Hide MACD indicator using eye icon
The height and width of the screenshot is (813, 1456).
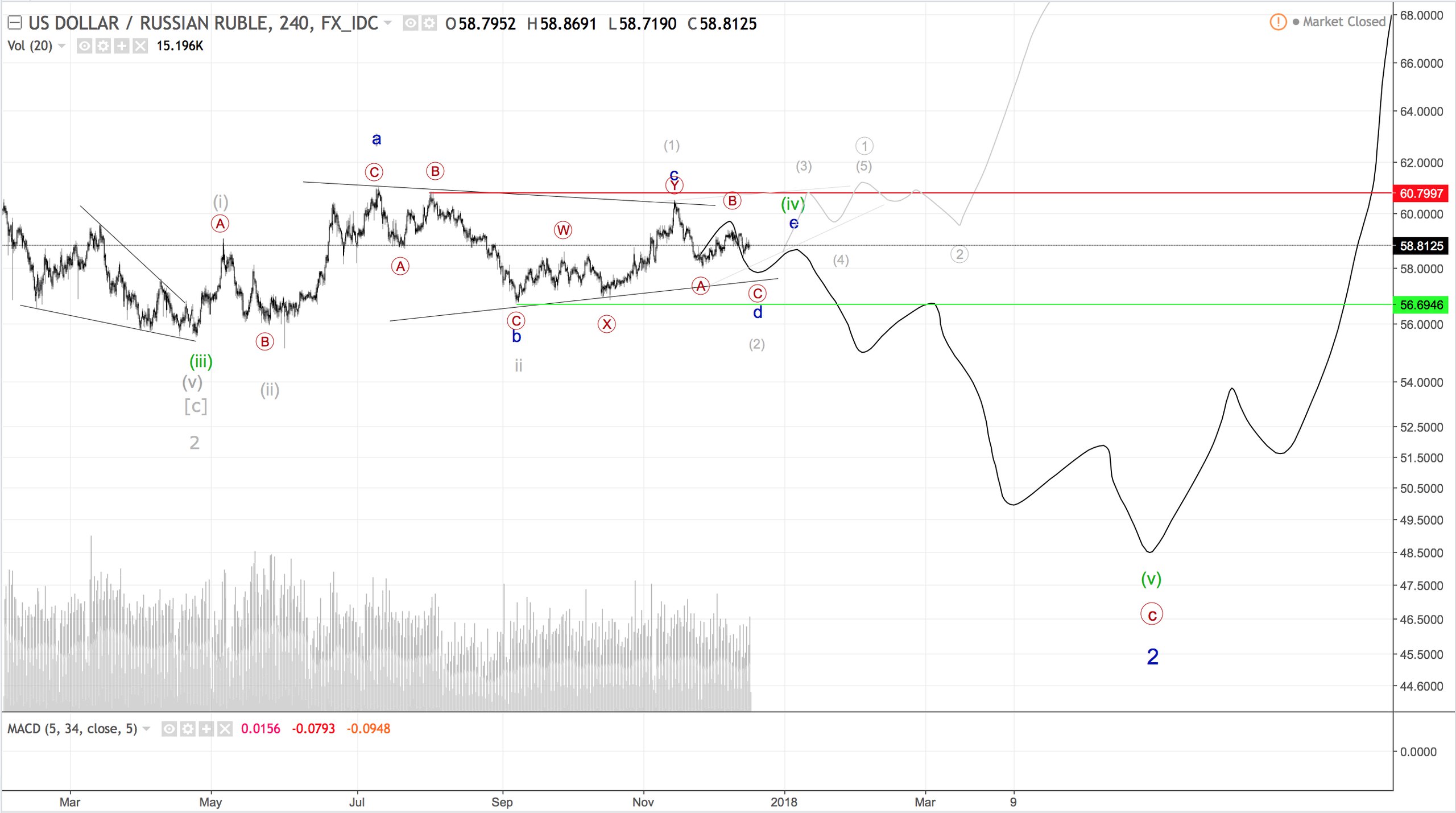169,729
